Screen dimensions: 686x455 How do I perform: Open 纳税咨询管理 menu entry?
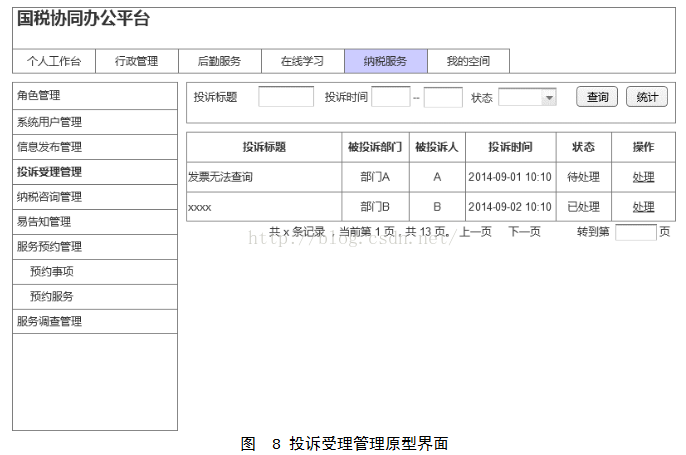click(95, 197)
